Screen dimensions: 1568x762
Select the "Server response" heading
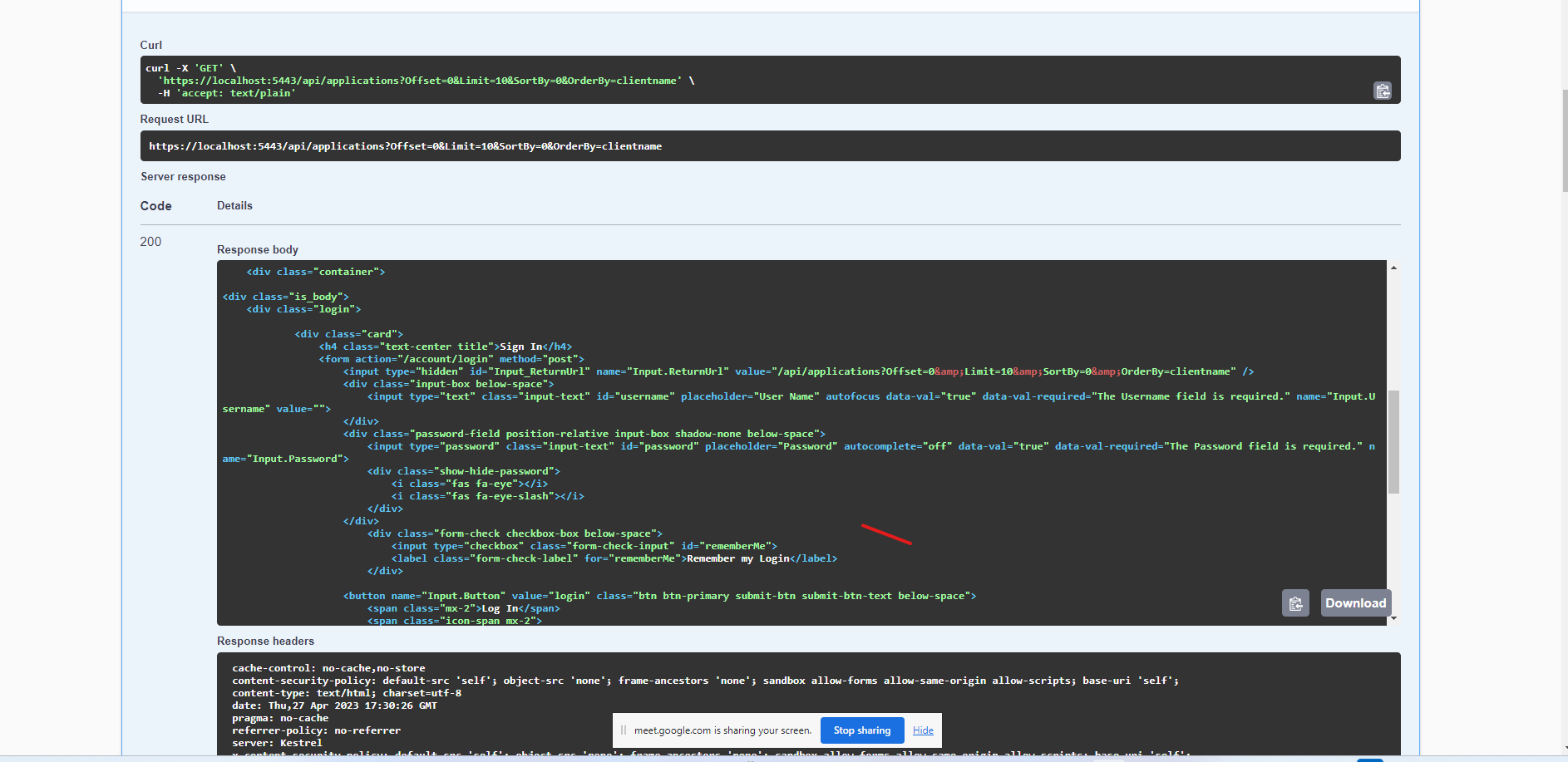(x=183, y=177)
